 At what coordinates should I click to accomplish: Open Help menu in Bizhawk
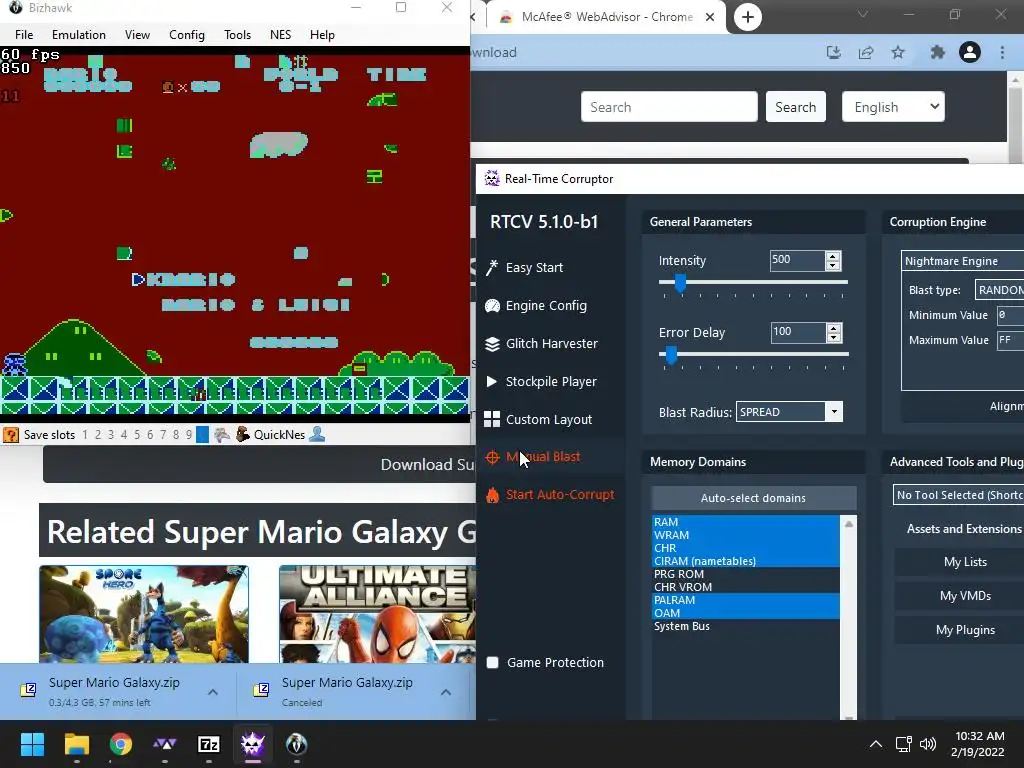pos(323,35)
